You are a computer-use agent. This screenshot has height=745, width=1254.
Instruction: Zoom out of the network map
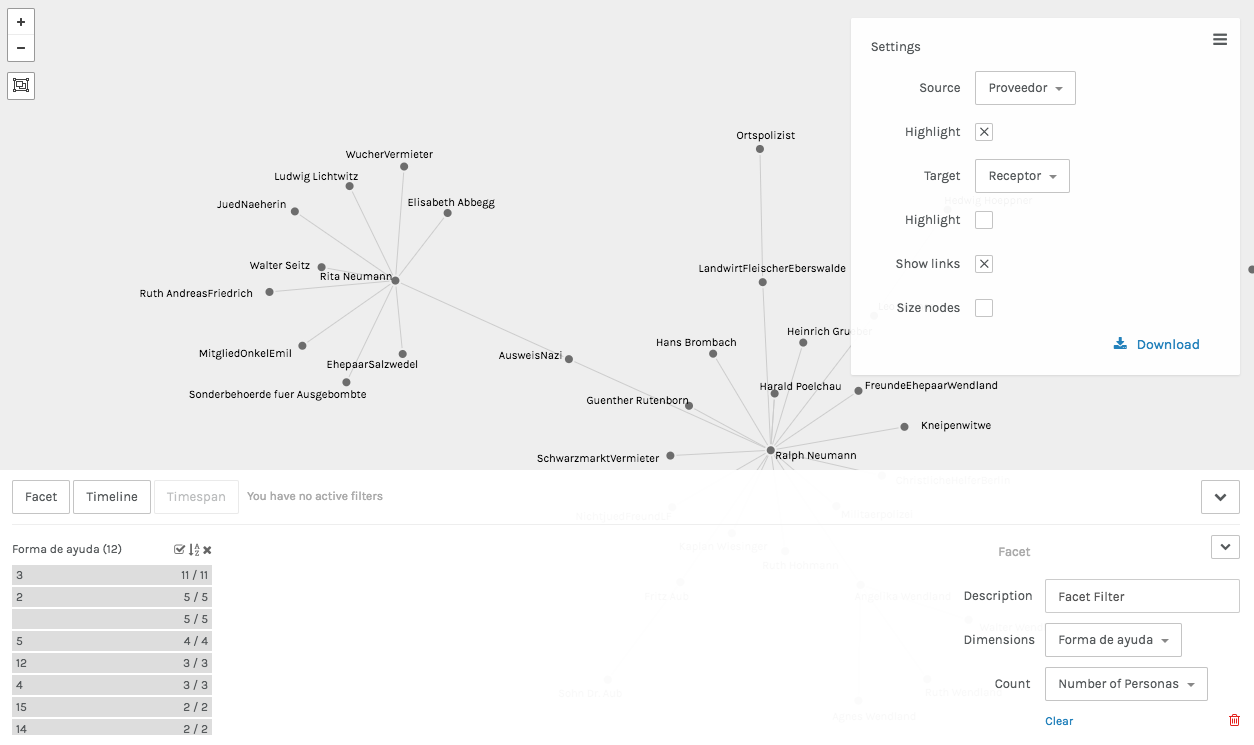[x=21, y=48]
